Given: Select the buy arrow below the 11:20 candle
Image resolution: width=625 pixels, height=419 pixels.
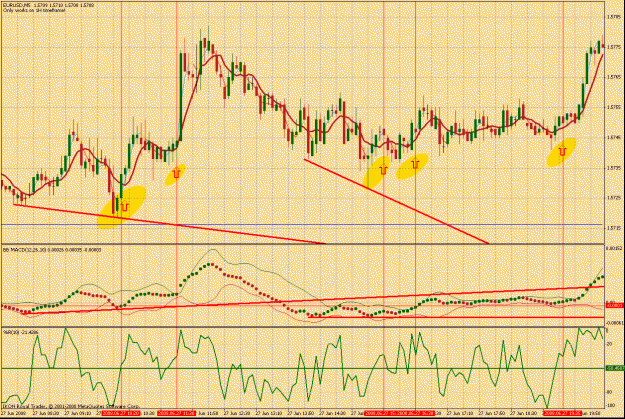Looking at the screenshot, I should pyautogui.click(x=177, y=173).
